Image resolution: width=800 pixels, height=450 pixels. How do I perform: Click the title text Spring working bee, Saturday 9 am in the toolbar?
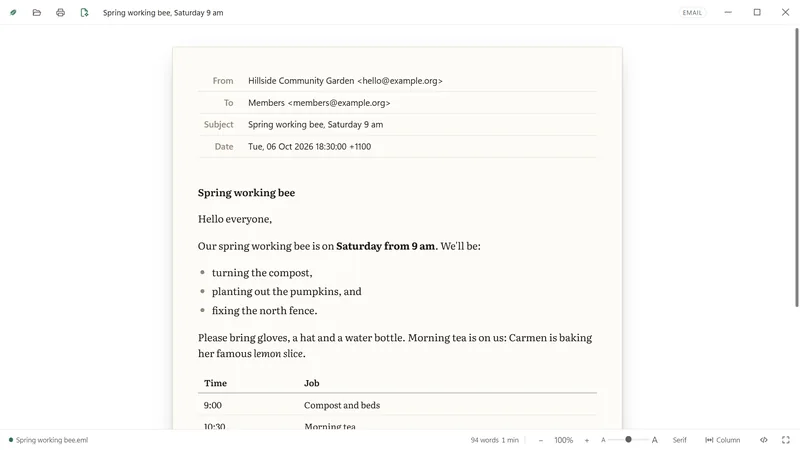click(163, 13)
